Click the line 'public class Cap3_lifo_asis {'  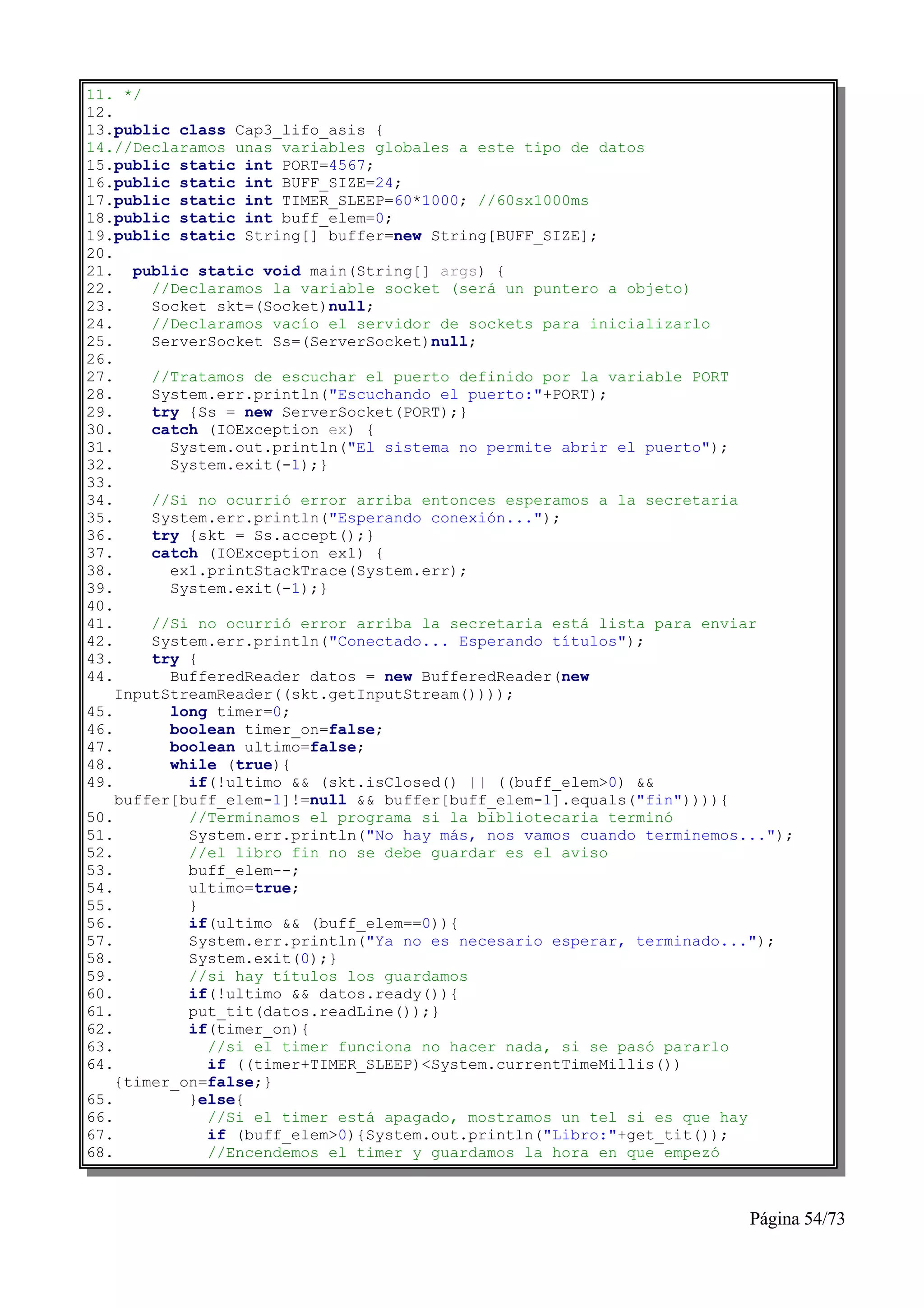coord(248,130)
